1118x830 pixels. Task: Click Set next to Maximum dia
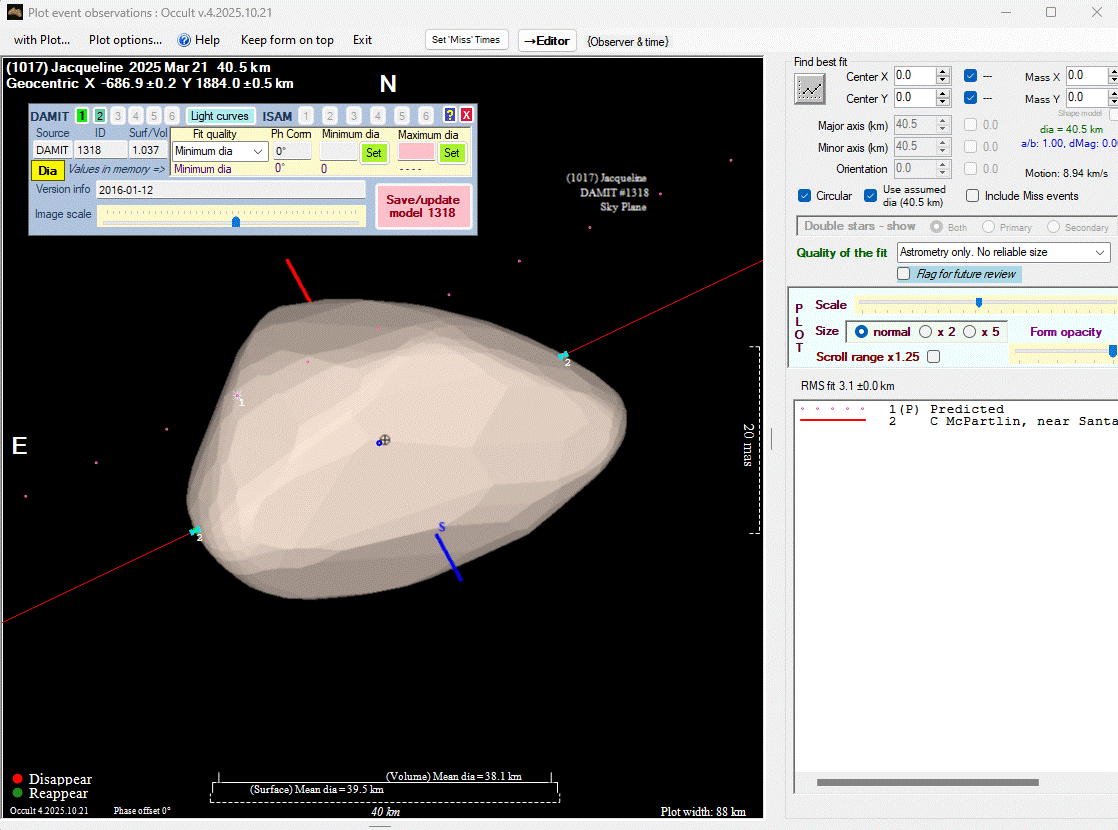[x=452, y=153]
